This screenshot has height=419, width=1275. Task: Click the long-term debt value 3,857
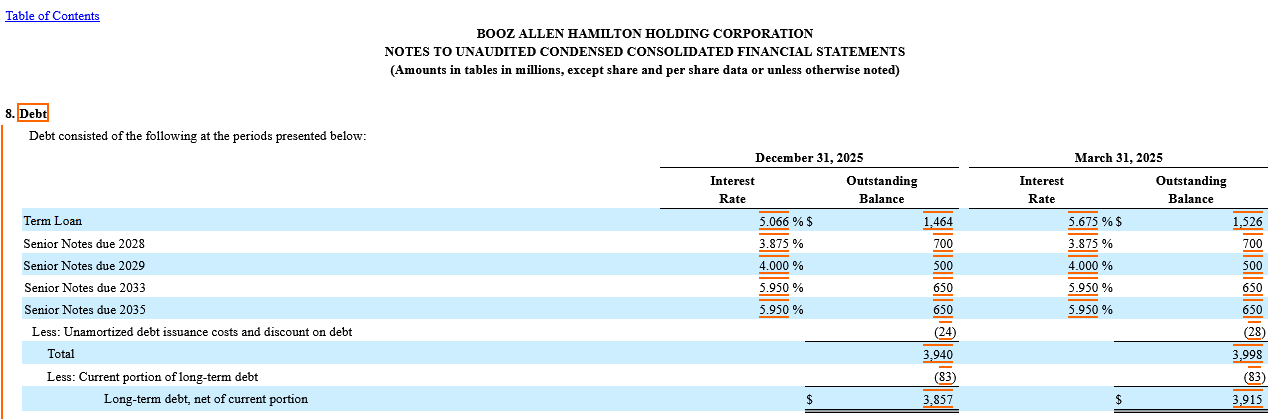939,399
